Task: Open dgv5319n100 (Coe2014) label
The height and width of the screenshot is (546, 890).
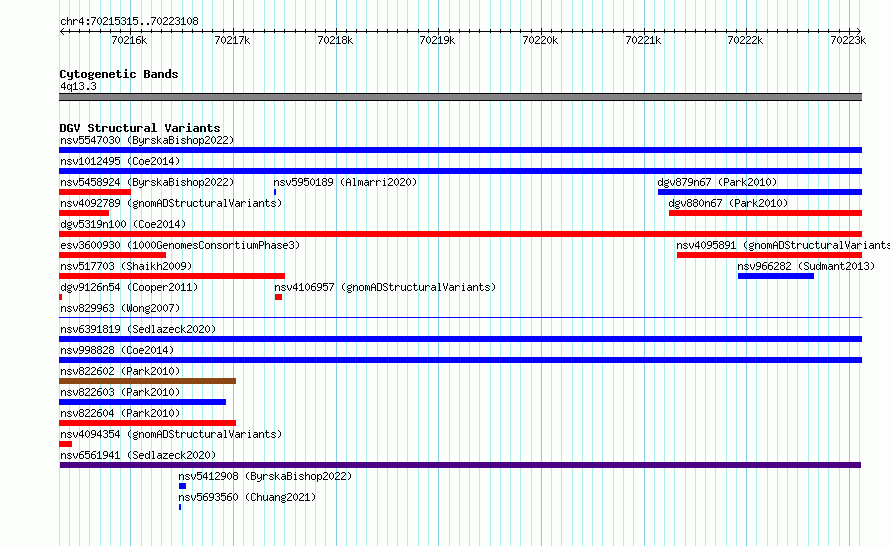Action: tap(123, 224)
